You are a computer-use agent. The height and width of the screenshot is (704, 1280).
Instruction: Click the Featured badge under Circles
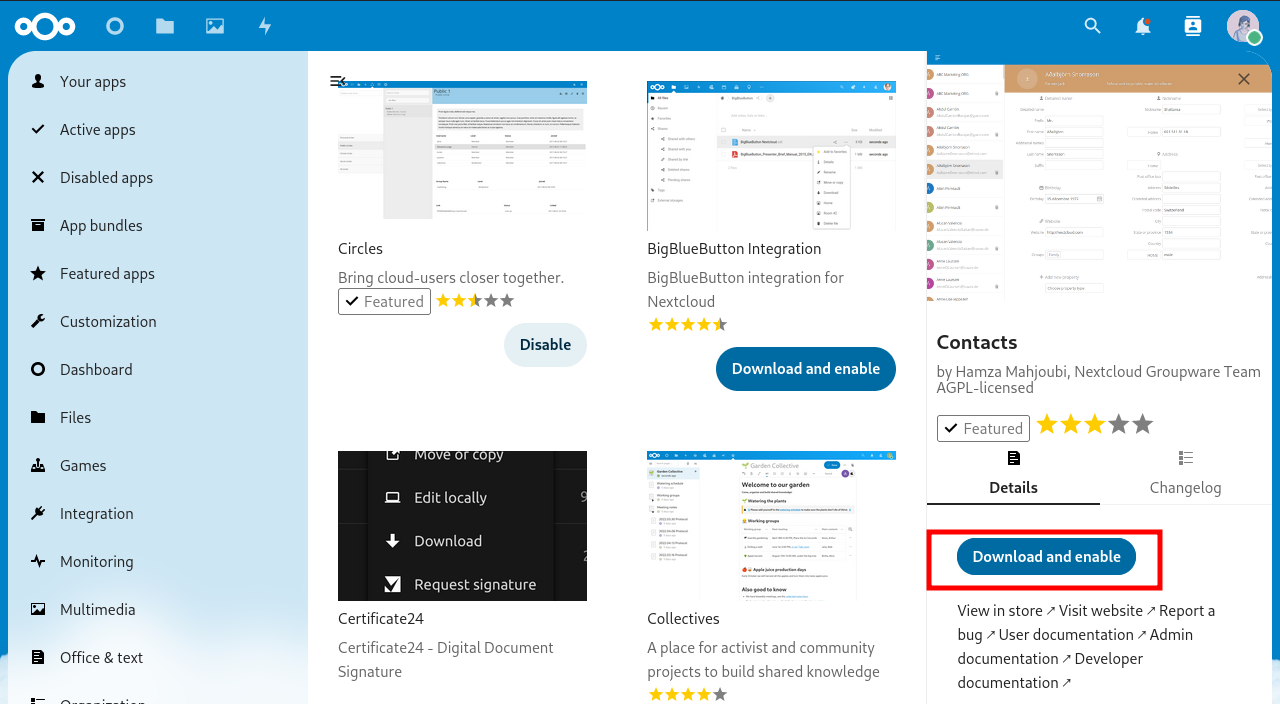(x=384, y=302)
